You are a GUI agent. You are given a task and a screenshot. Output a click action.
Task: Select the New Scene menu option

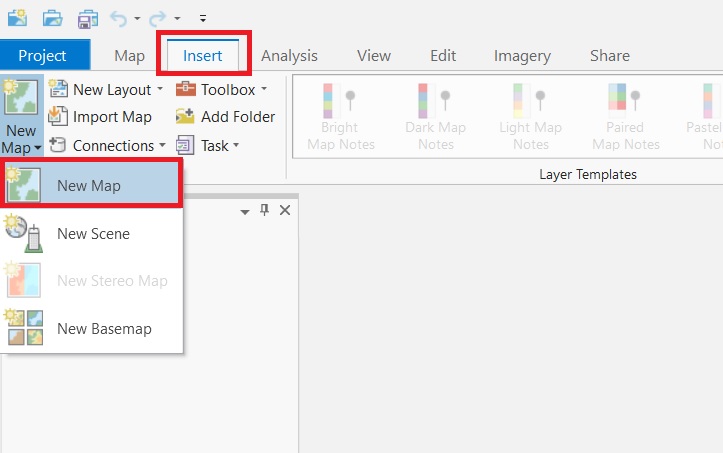point(93,234)
